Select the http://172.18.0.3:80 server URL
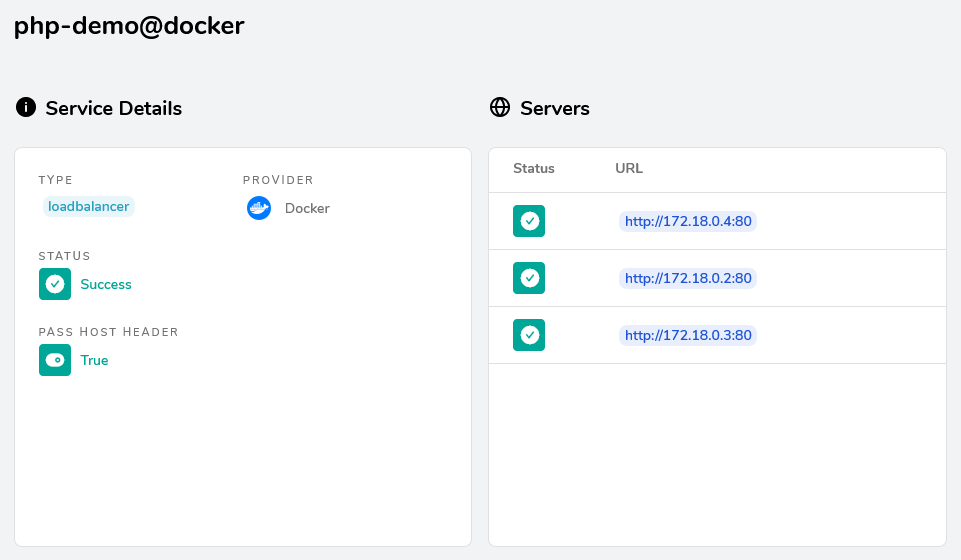 (688, 335)
